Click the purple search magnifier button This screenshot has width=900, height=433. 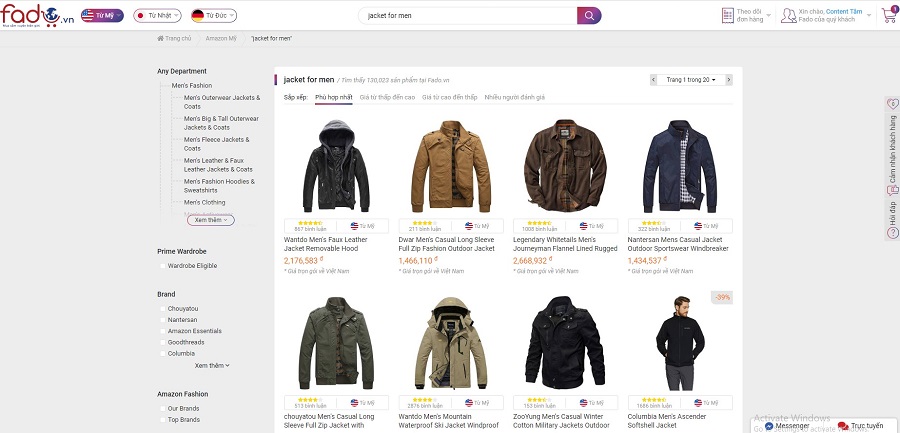click(589, 16)
